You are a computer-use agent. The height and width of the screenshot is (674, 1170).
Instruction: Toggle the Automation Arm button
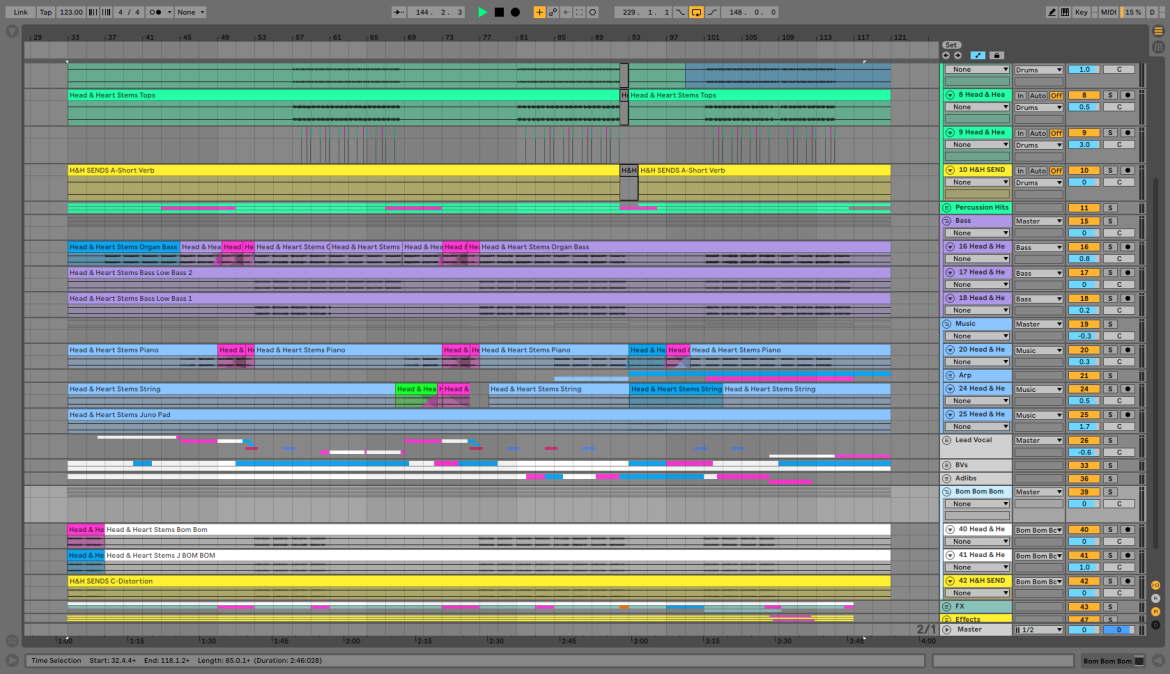tap(553, 12)
